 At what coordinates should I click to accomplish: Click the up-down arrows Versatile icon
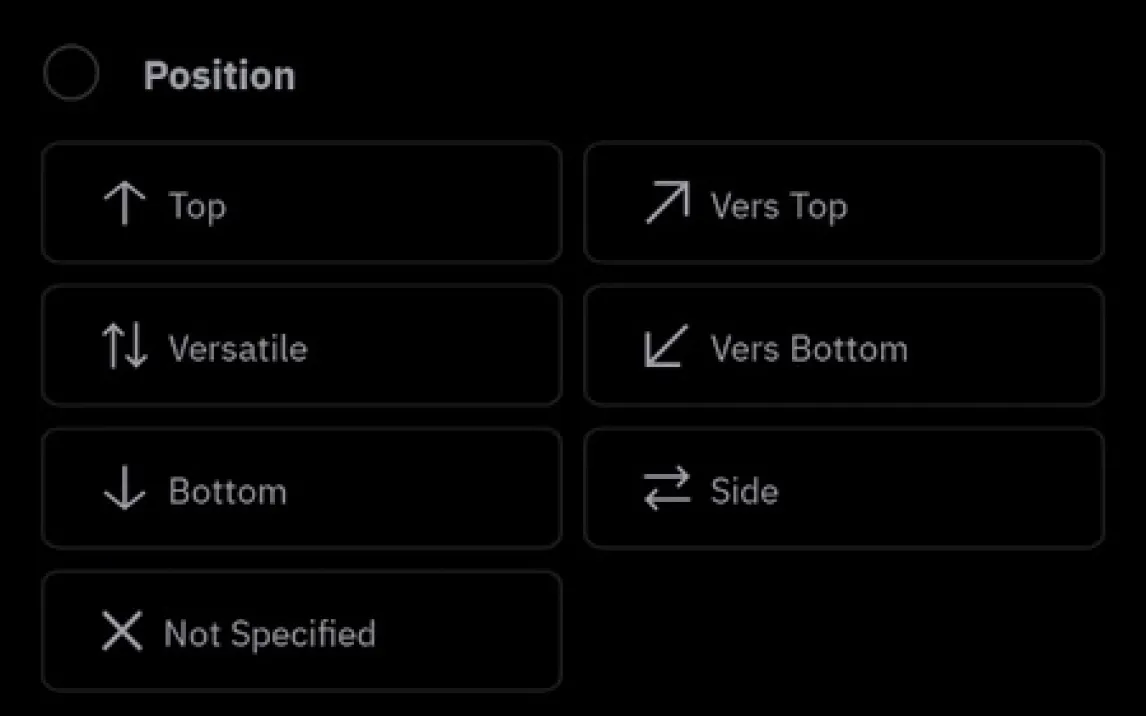(x=126, y=347)
